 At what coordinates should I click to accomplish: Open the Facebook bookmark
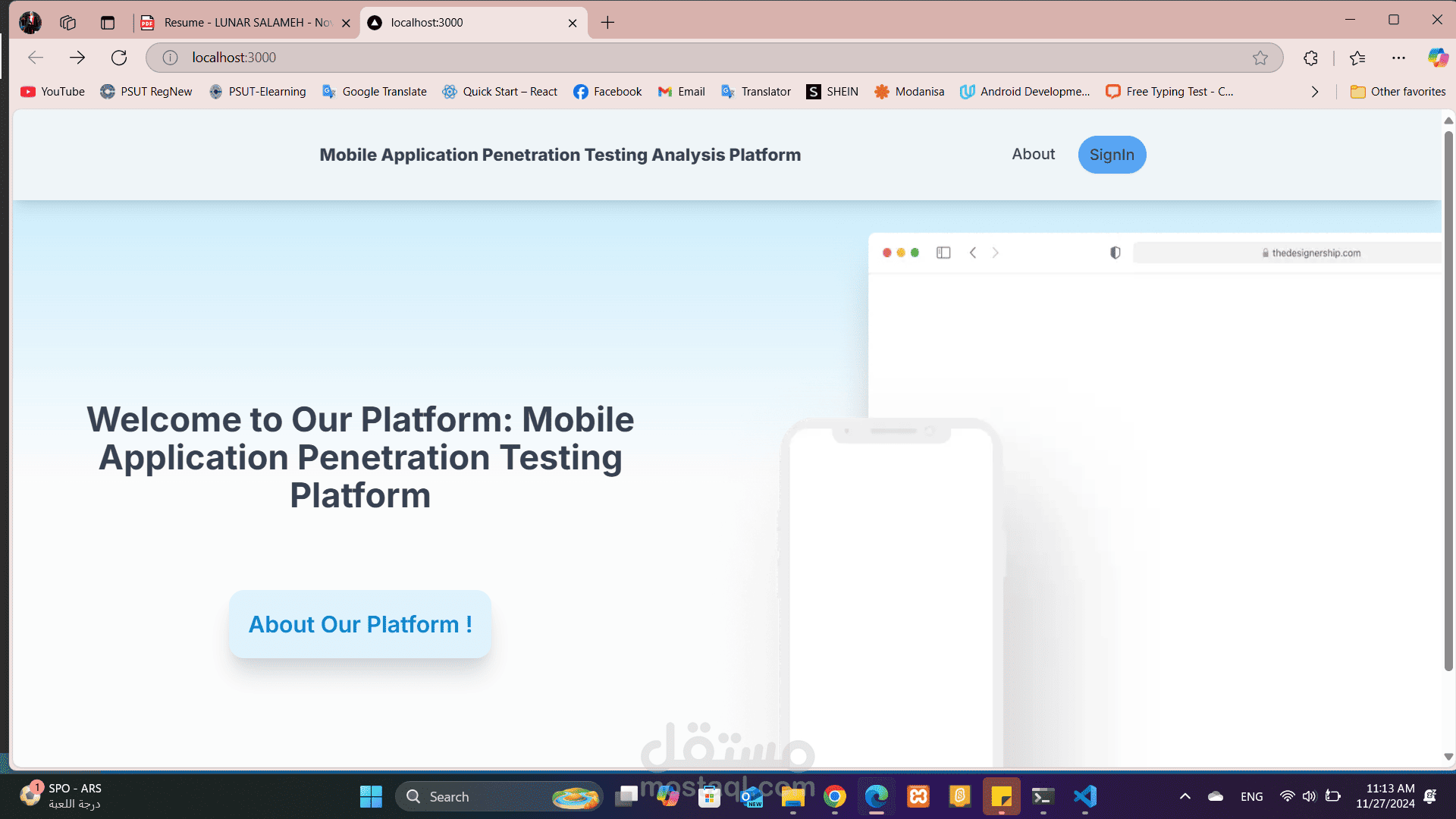607,92
